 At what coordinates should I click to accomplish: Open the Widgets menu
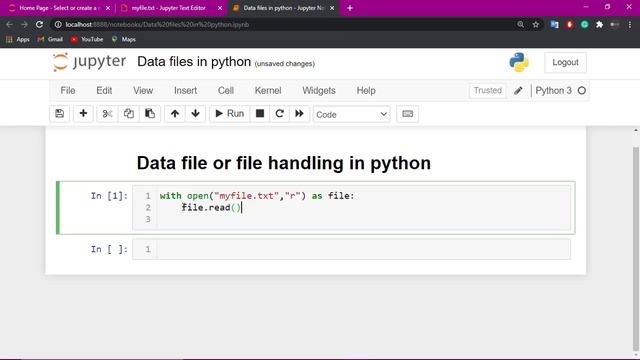[319, 91]
